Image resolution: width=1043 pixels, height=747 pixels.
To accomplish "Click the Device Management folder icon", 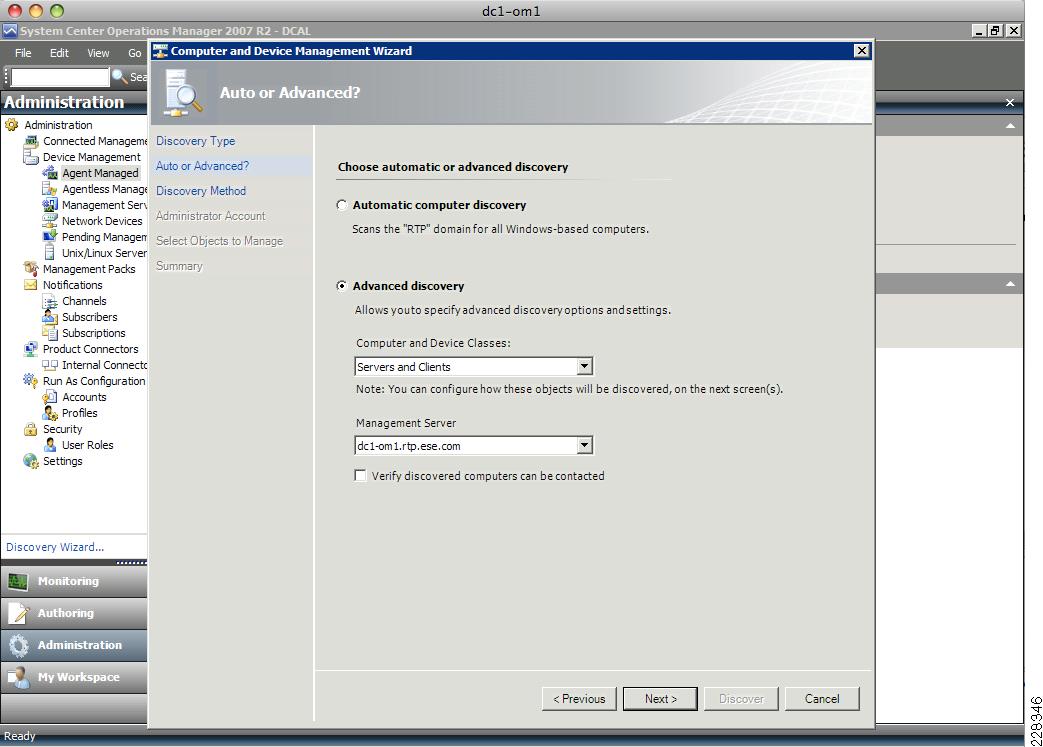I will (31, 157).
